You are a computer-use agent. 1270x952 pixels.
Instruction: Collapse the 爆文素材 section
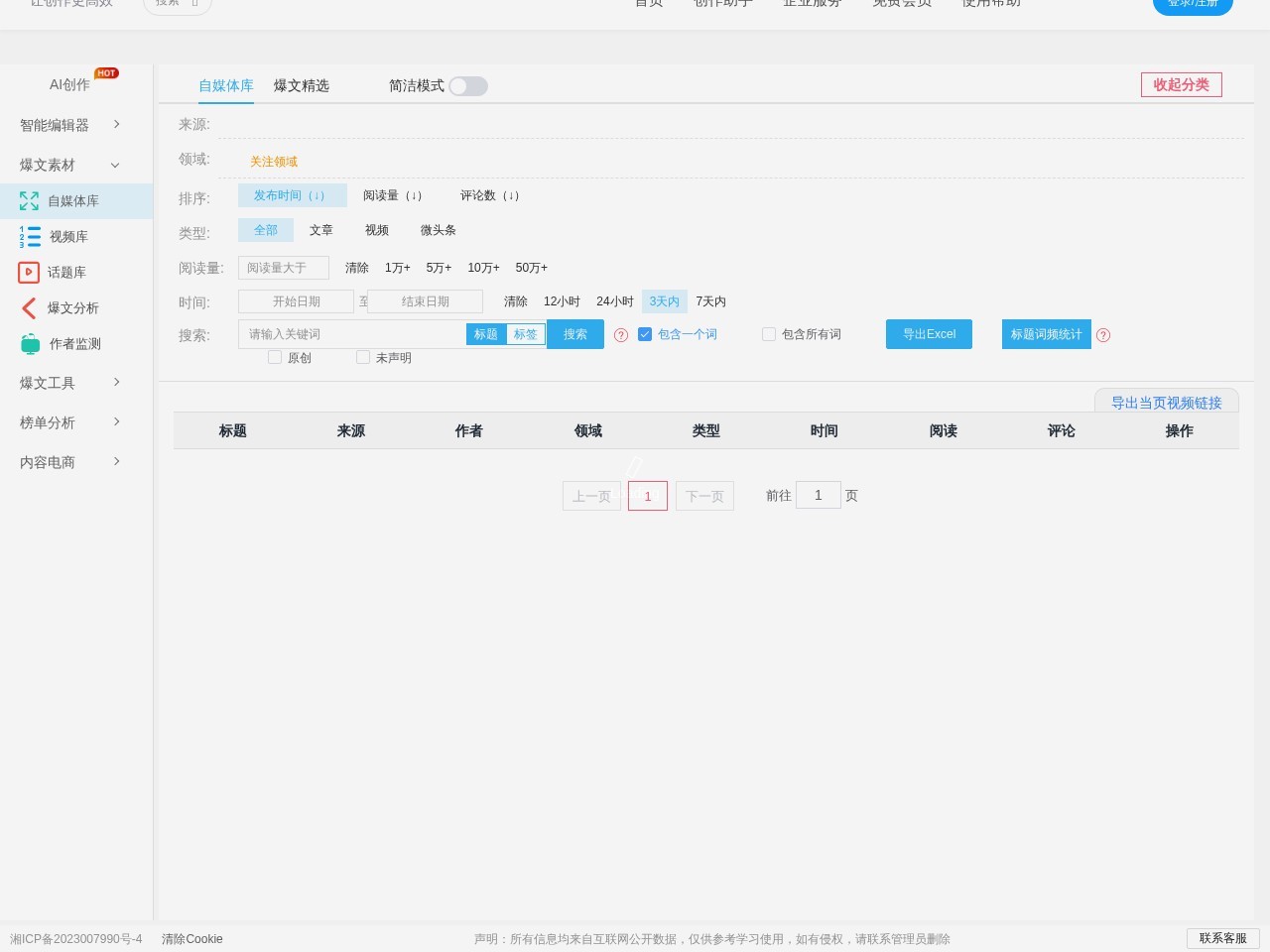point(114,165)
